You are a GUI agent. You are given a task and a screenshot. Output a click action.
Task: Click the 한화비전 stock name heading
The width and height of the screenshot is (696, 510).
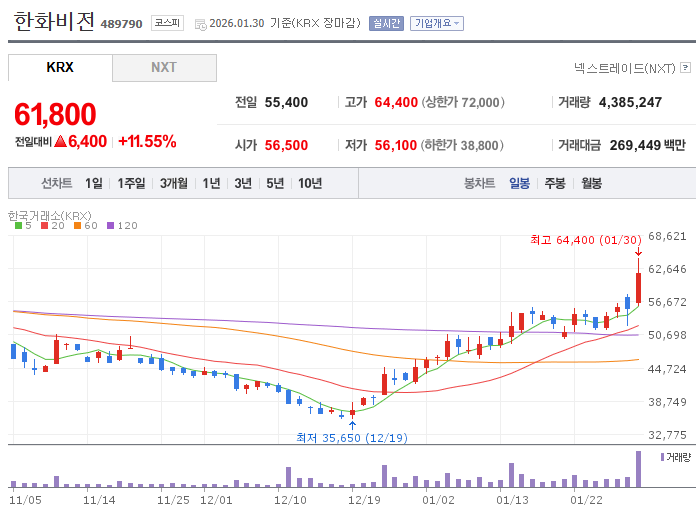point(54,21)
